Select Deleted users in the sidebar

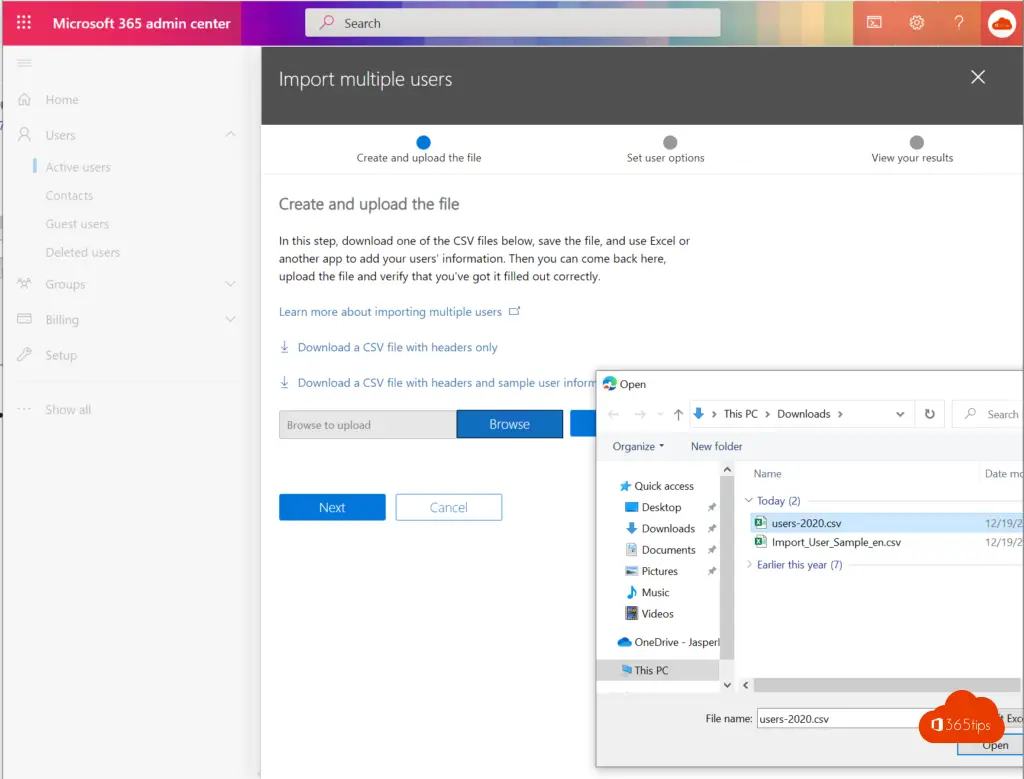[83, 253]
